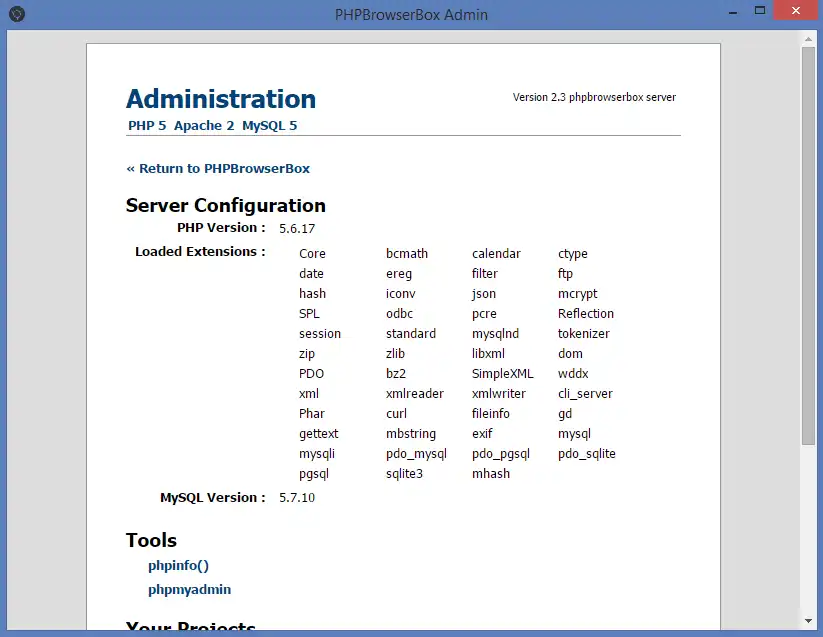
Task: Click the gd extension entry
Action: pyautogui.click(x=565, y=415)
